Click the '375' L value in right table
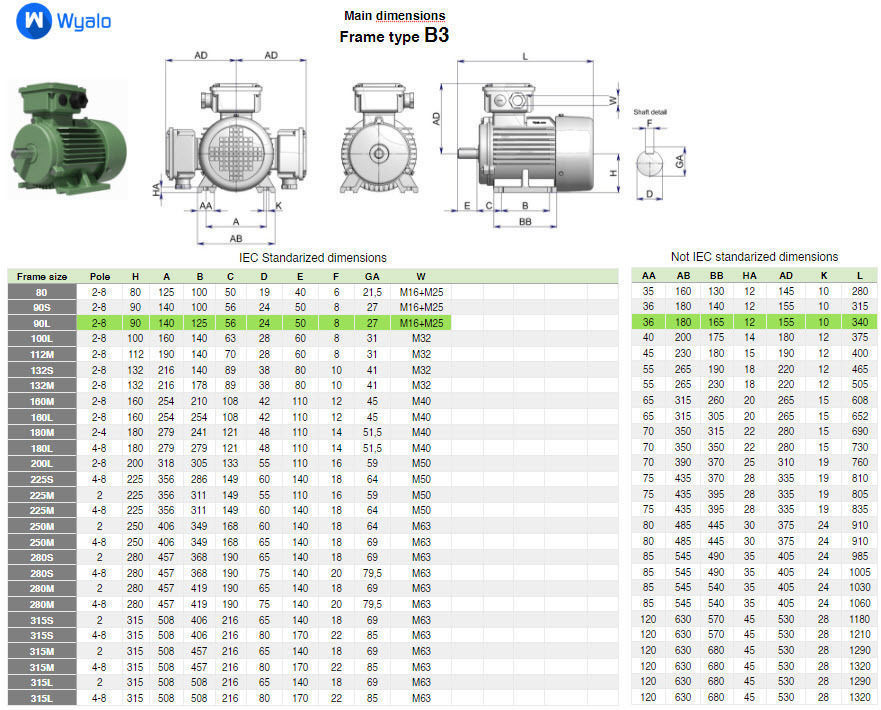Image resolution: width=881 pixels, height=710 pixels. [x=860, y=337]
